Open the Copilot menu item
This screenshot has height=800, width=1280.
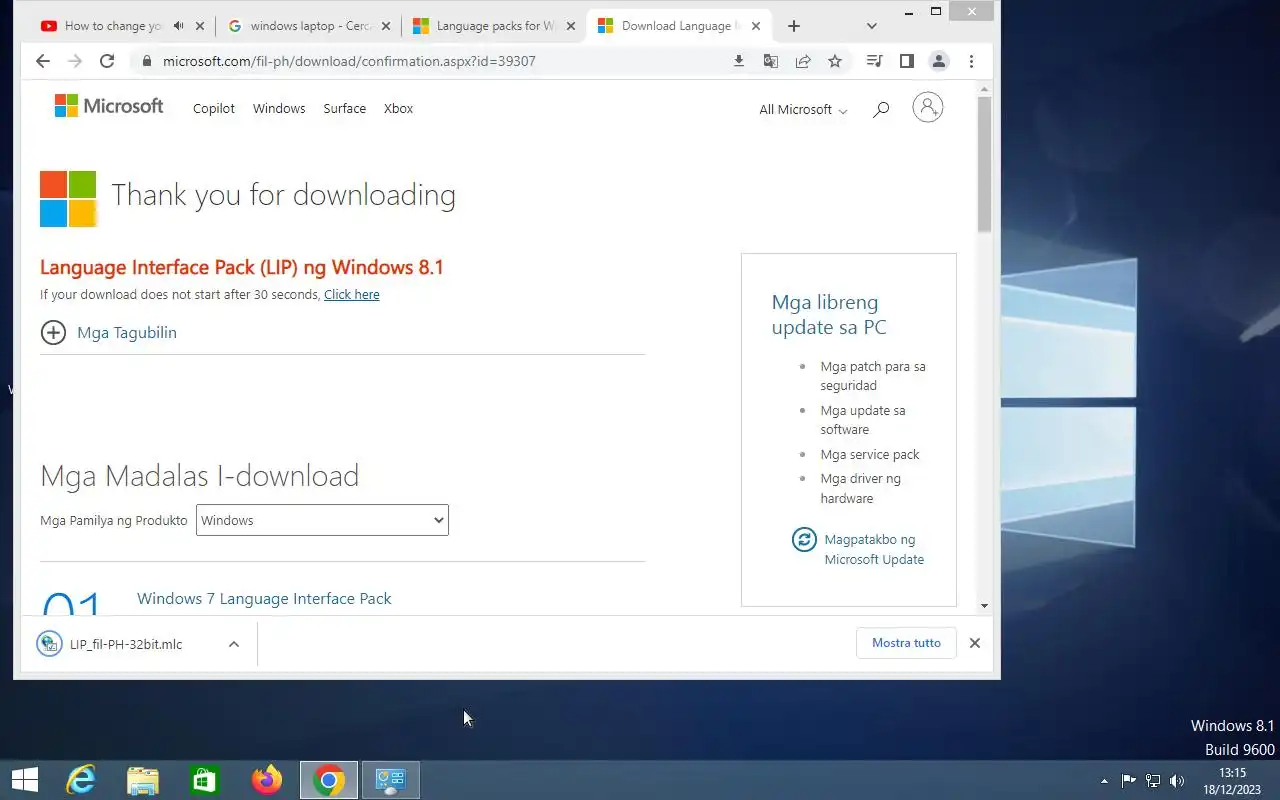click(214, 108)
